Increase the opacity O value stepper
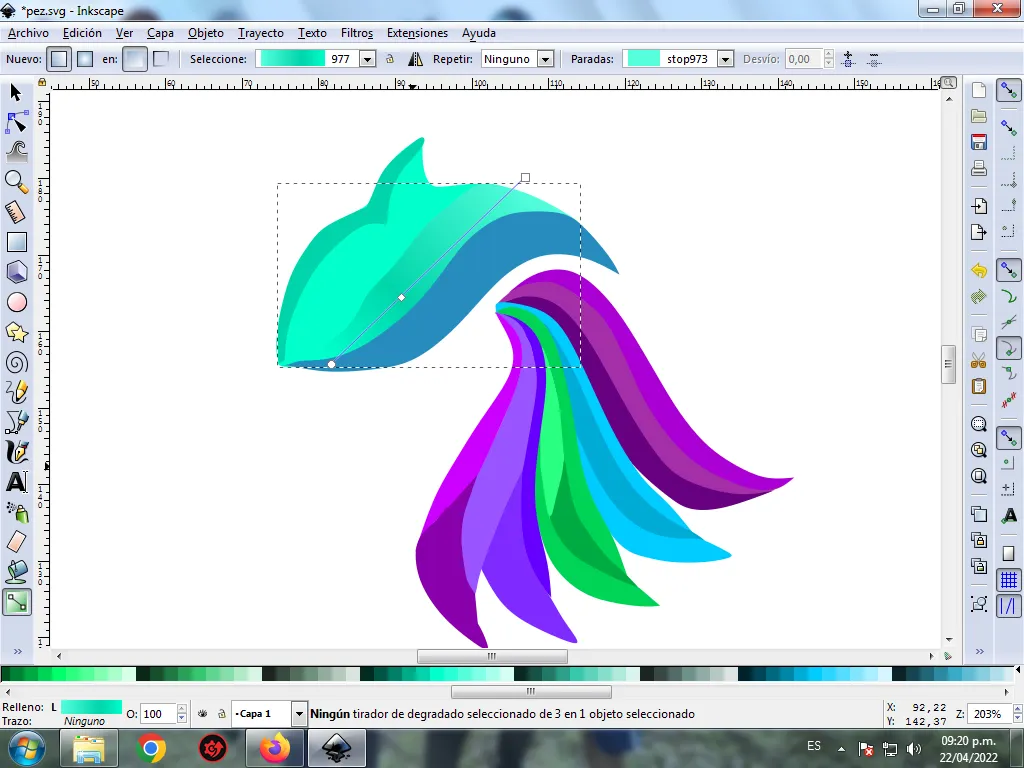Screen dimensions: 1024x768 coord(182,709)
